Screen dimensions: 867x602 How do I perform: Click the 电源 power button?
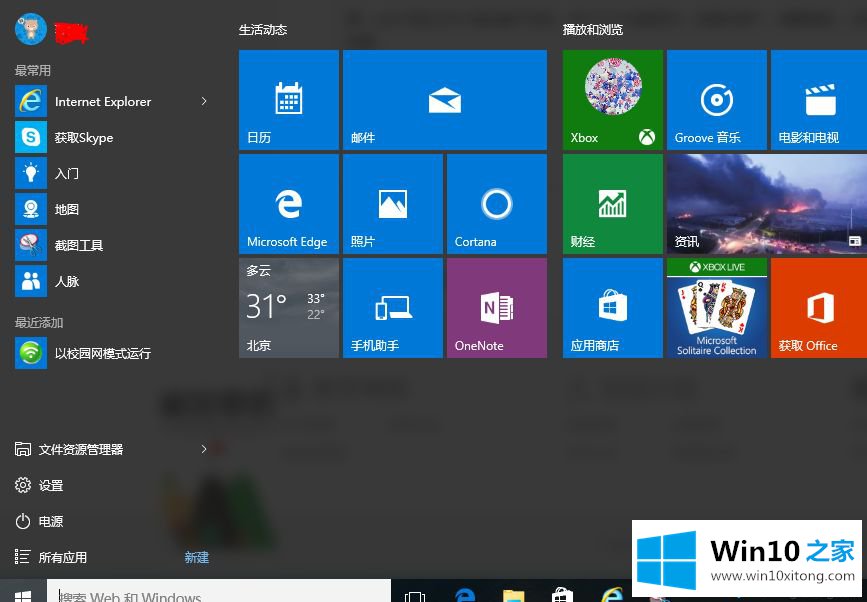pyautogui.click(x=50, y=521)
